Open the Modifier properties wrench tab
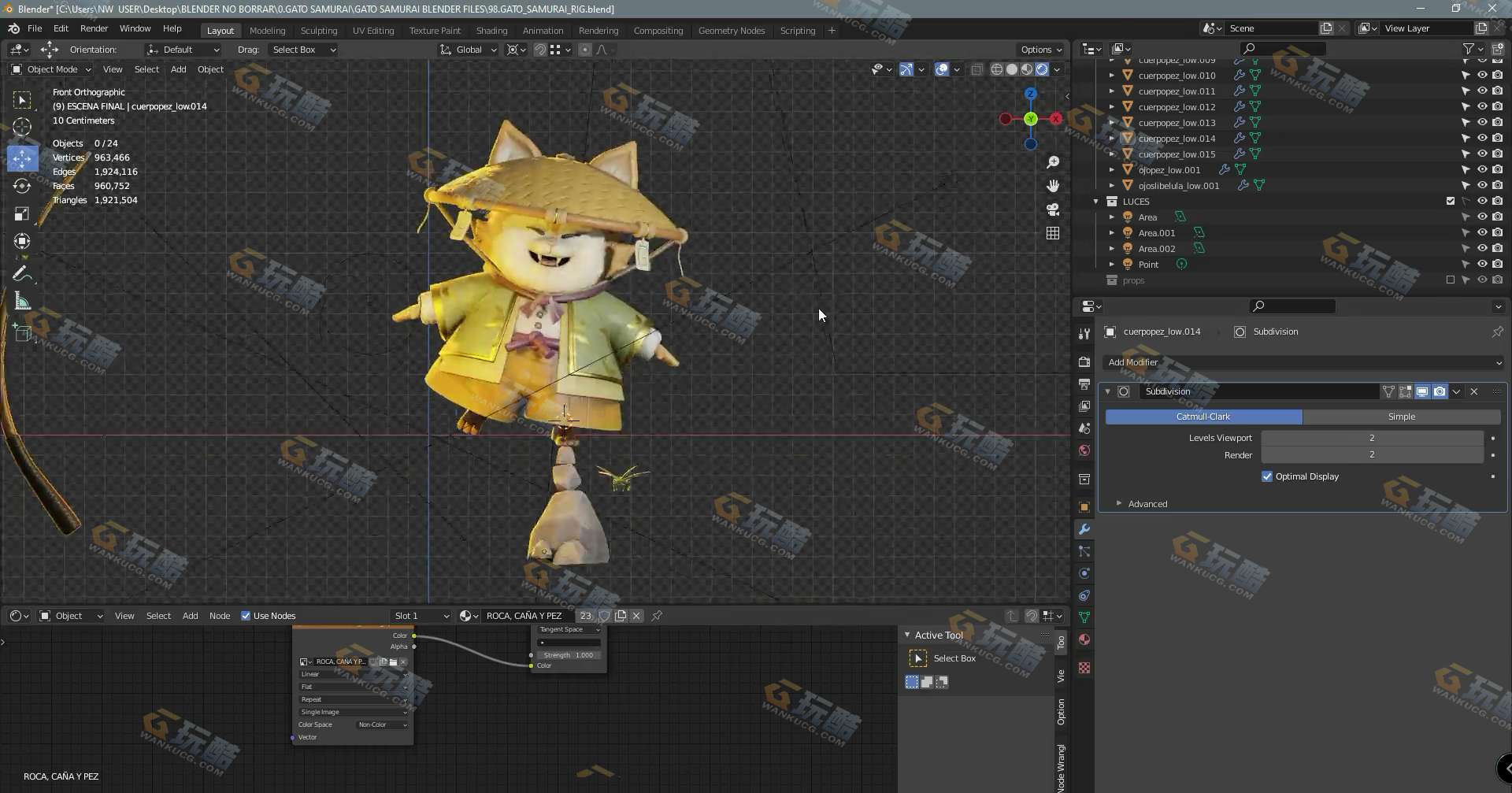Viewport: 1512px width, 793px height. (x=1084, y=529)
